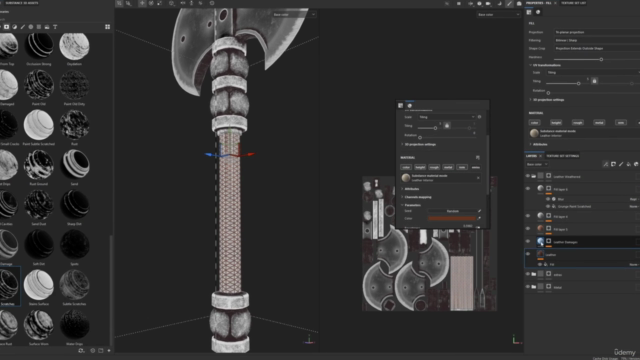Open the Scale Tiling dropdown in Properties panel
The image size is (640, 360).
click(593, 73)
